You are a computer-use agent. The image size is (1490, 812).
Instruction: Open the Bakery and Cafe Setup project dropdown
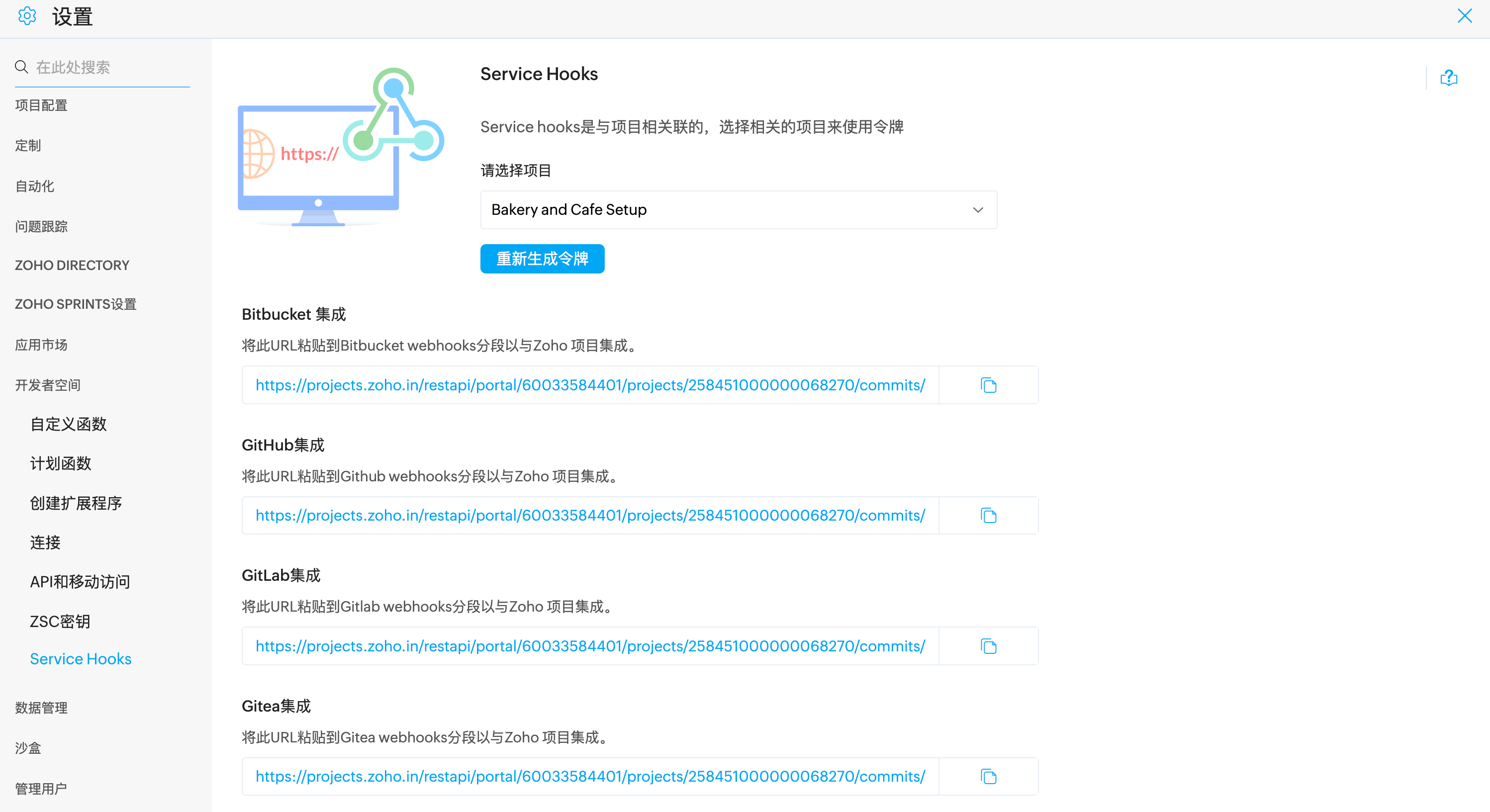(738, 209)
